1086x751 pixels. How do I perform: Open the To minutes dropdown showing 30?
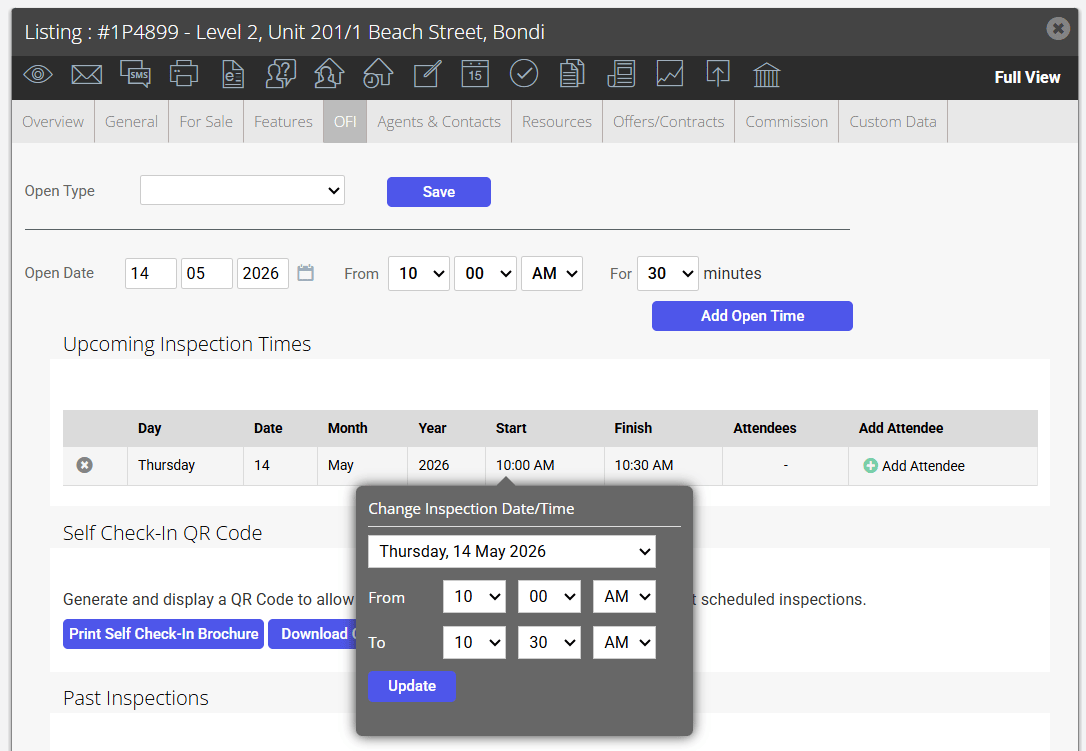point(549,642)
